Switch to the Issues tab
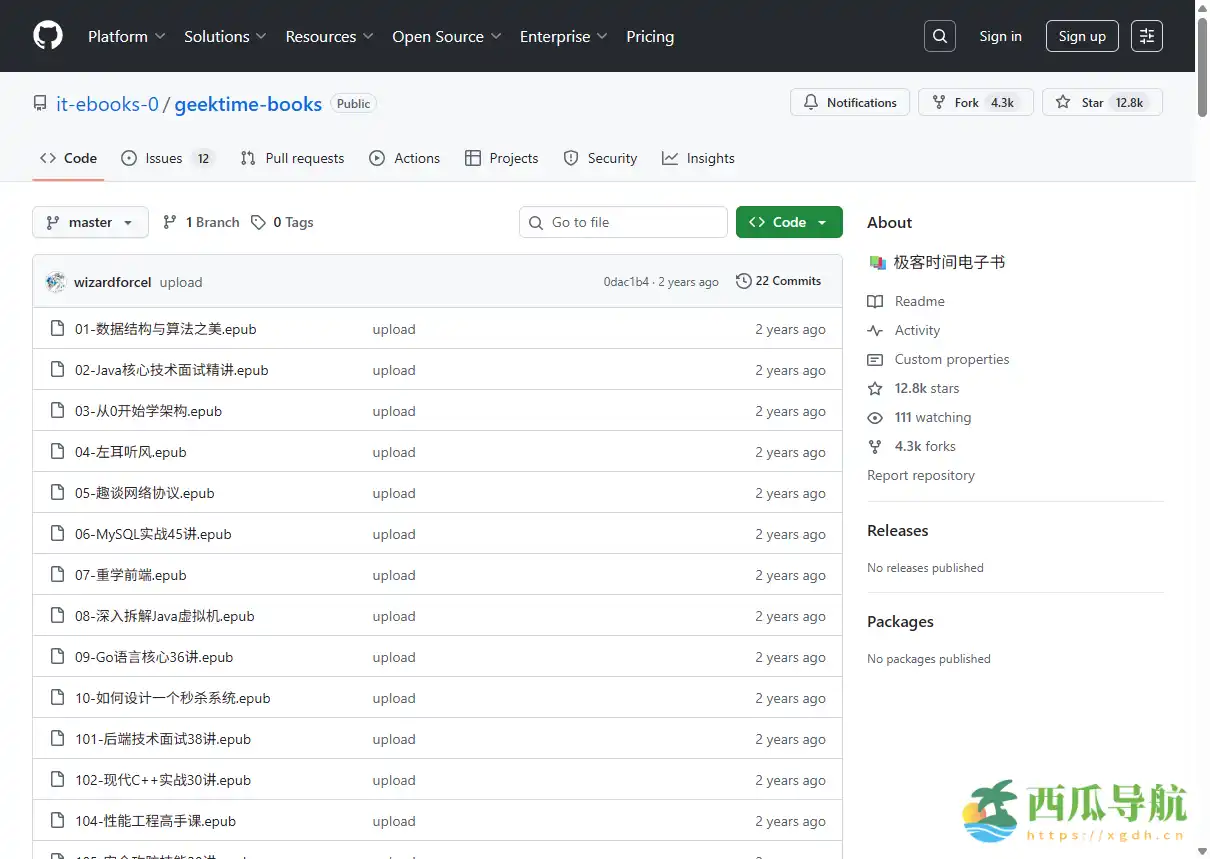The image size is (1210, 859). (167, 158)
